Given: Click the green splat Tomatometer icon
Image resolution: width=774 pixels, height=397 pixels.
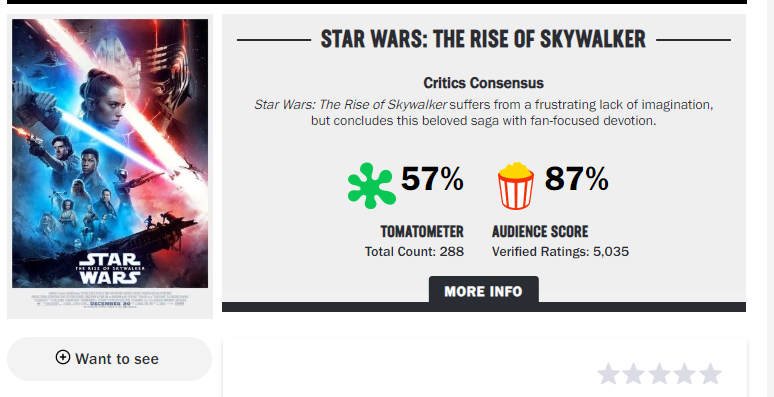Looking at the screenshot, I should tap(372, 185).
